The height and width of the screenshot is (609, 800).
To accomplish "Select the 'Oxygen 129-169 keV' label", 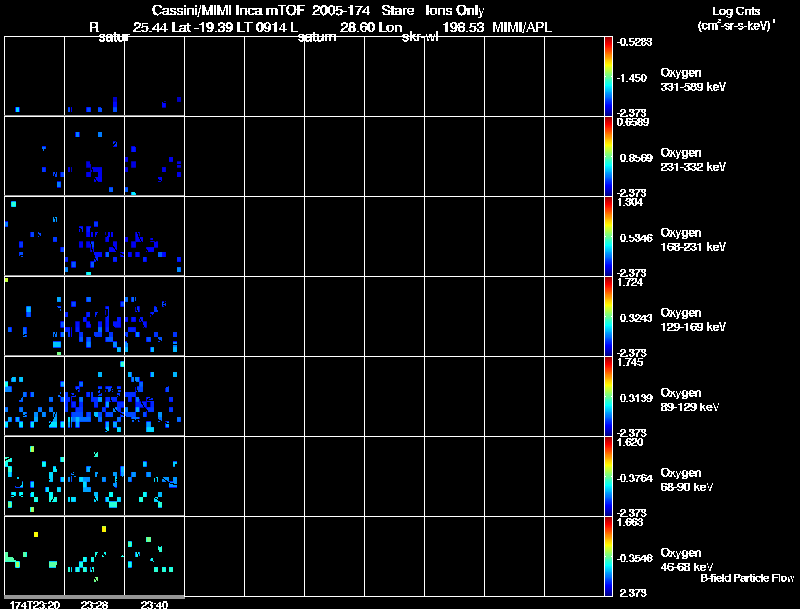I will point(693,320).
